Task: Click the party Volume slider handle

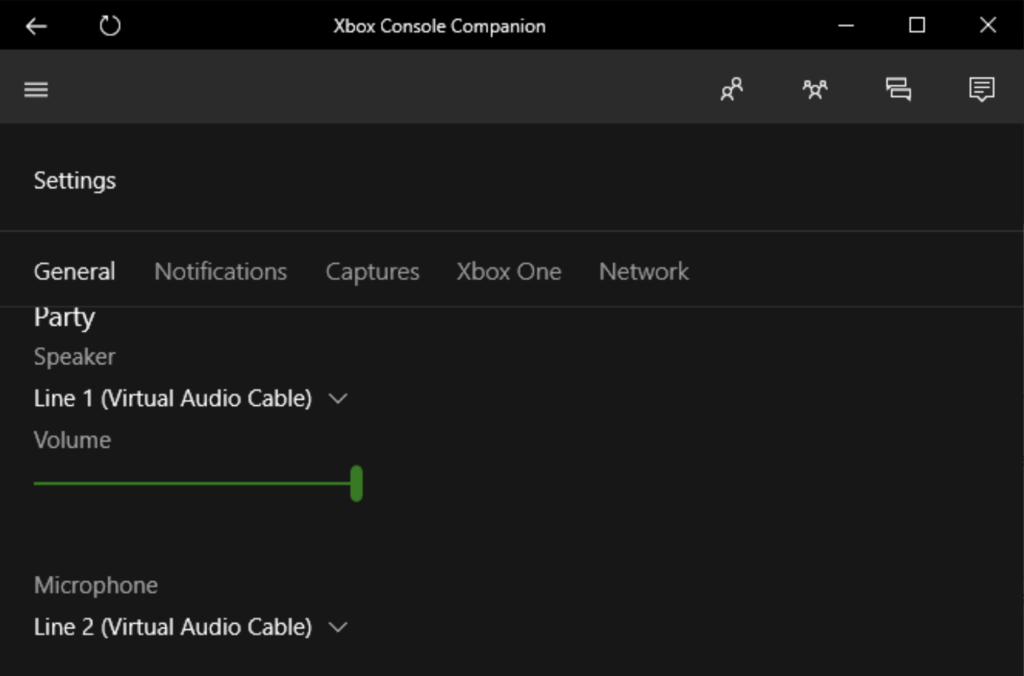Action: pyautogui.click(x=356, y=483)
